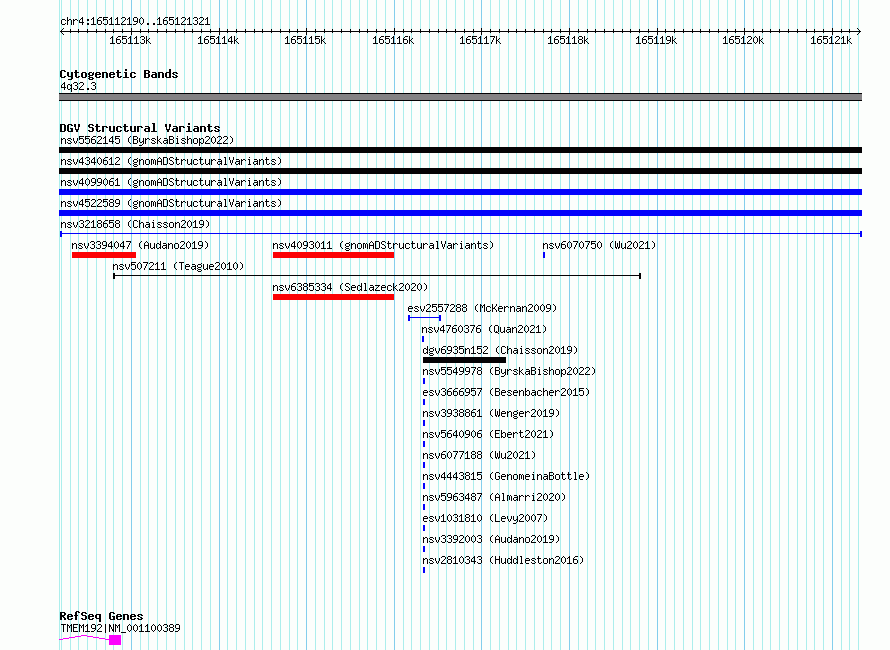Screen dimensions: 890x650
Task: Open the dgv6935n152 (Chaisson2019) label
Action: [x=500, y=350]
